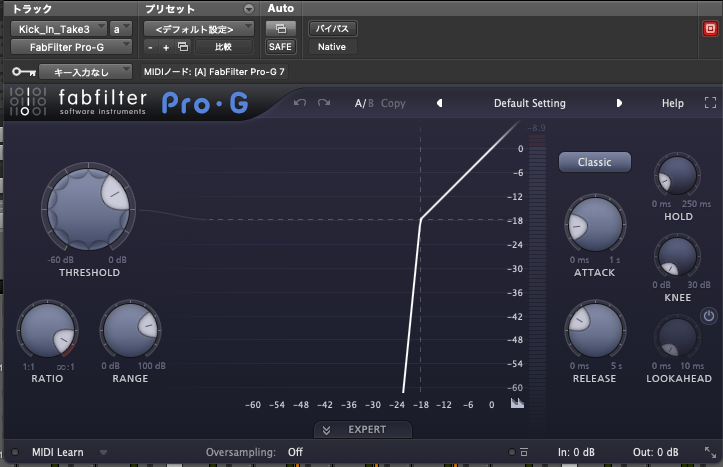The width and height of the screenshot is (723, 467).
Task: Click the ATTACK knob
Action: point(595,225)
